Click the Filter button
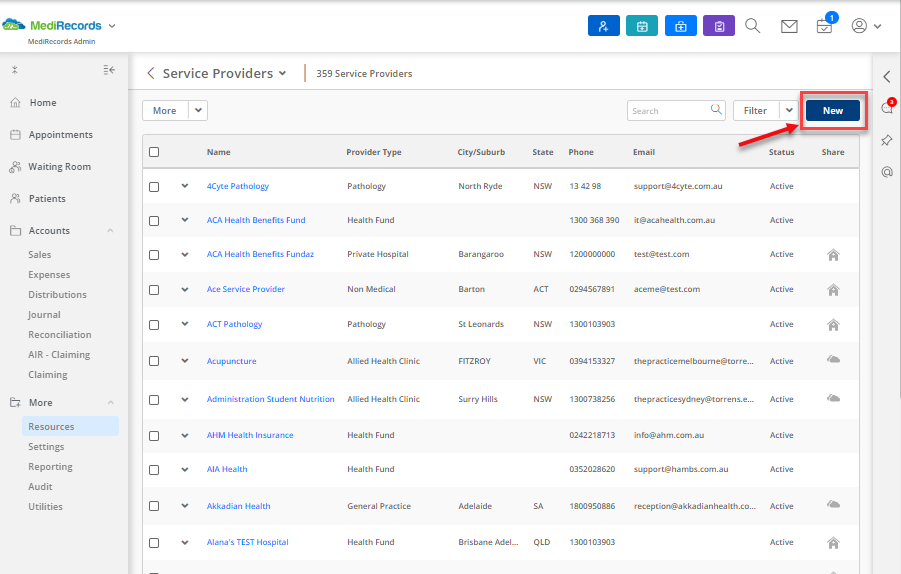 click(756, 110)
